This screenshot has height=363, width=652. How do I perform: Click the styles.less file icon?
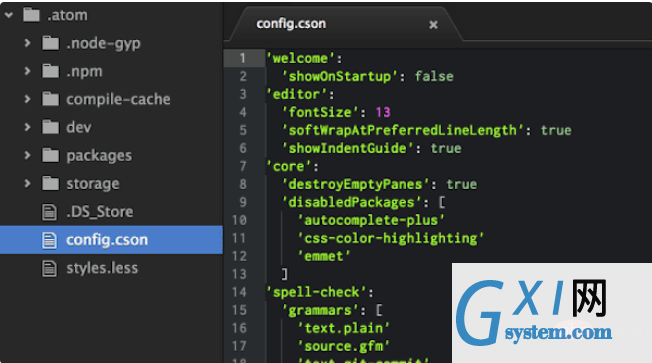[49, 268]
